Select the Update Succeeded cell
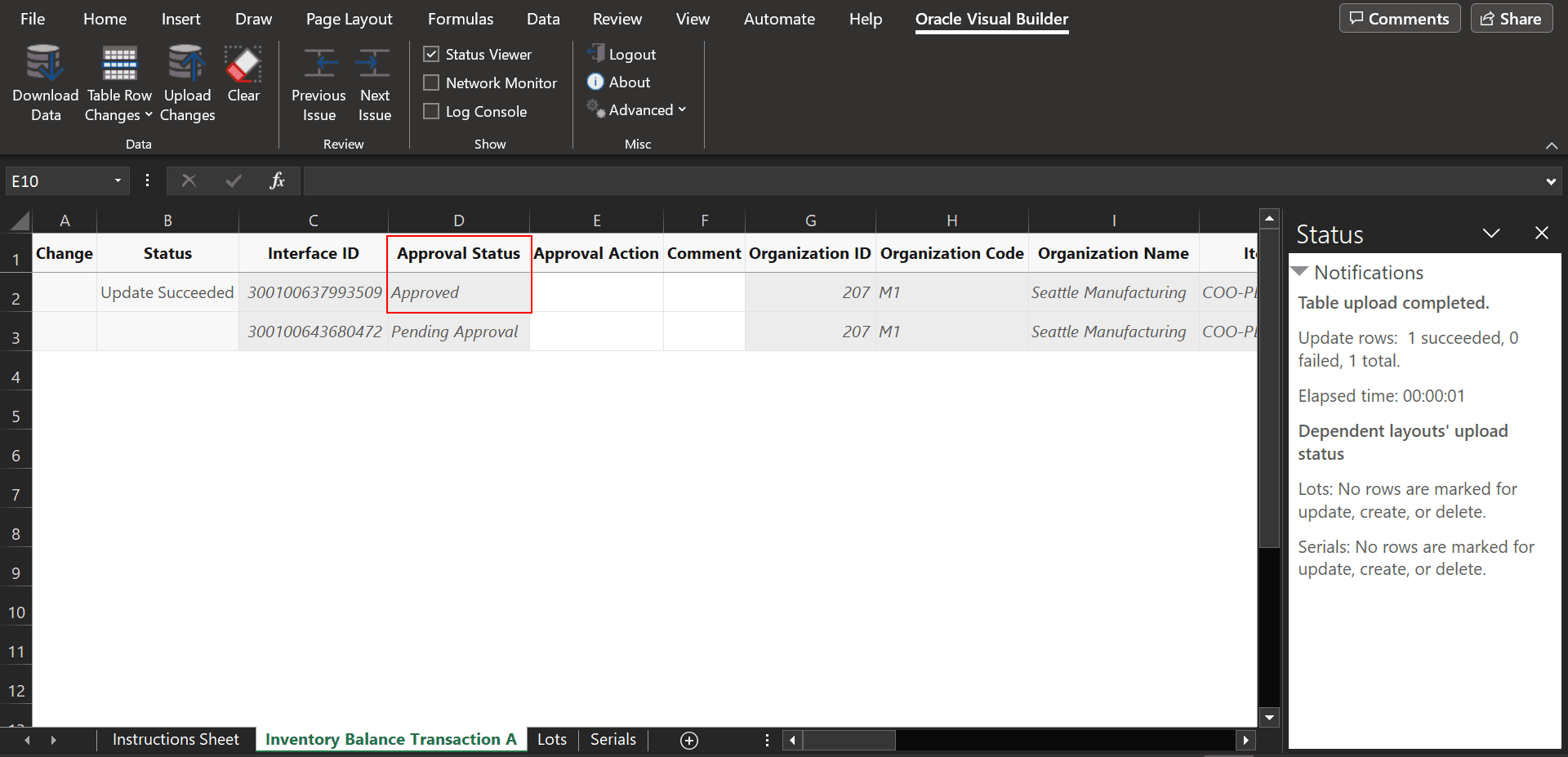This screenshot has width=1568, height=757. 167,292
